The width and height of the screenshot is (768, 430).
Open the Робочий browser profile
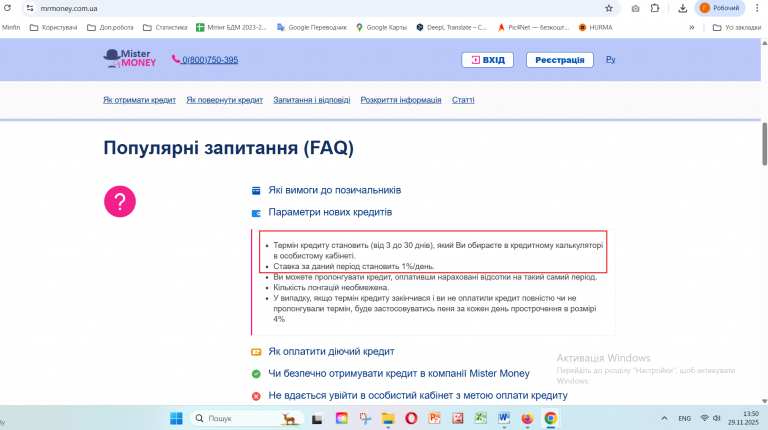tap(720, 8)
